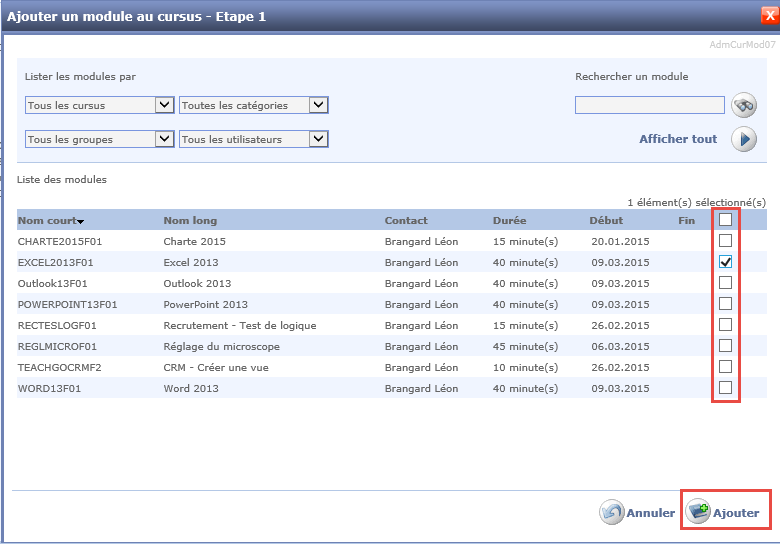Screen dimensions: 780x544
Task: Click the binoculars search icon
Action: pyautogui.click(x=743, y=105)
